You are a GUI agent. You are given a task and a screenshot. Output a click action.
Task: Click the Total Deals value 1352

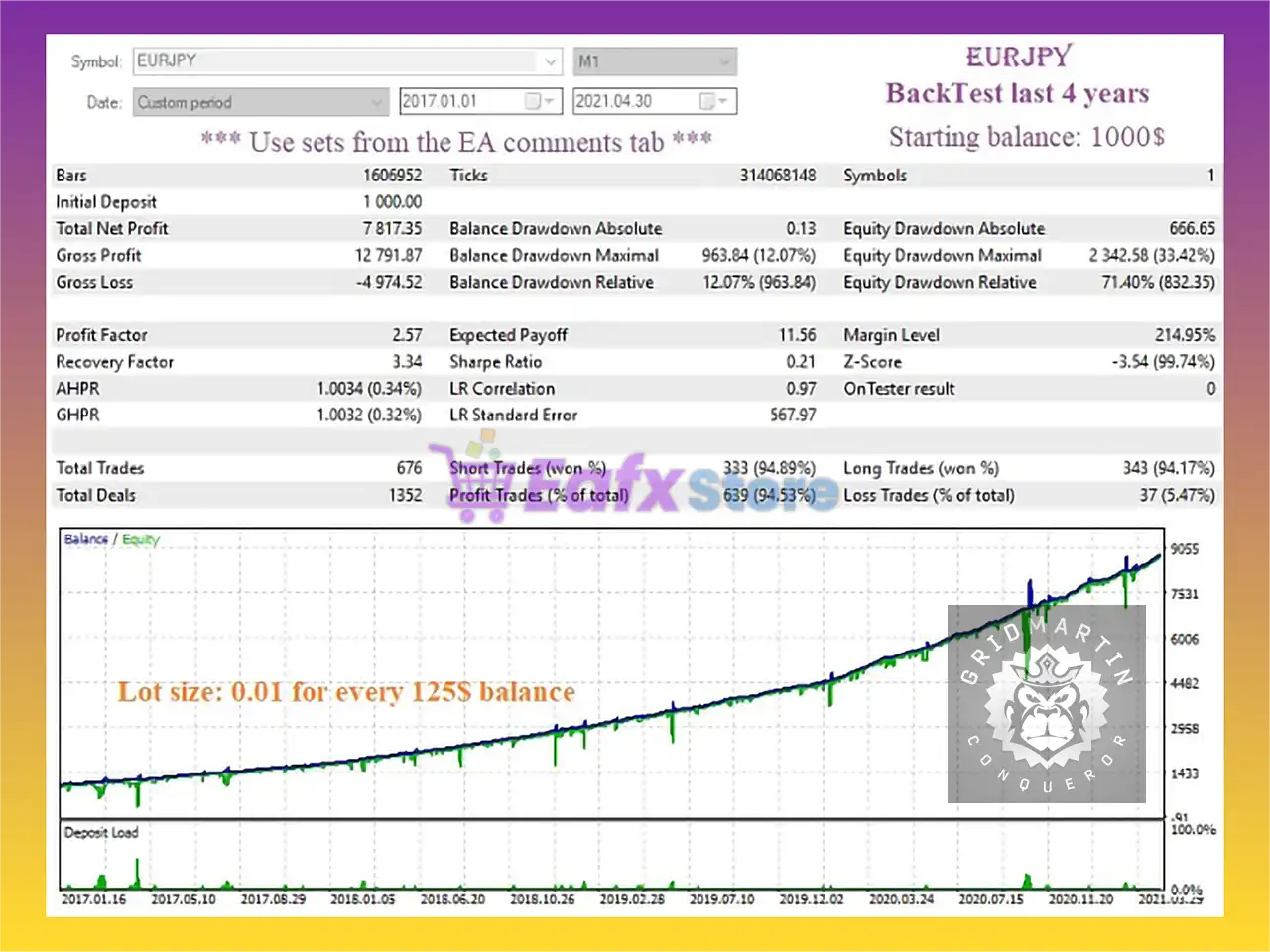pyautogui.click(x=405, y=496)
